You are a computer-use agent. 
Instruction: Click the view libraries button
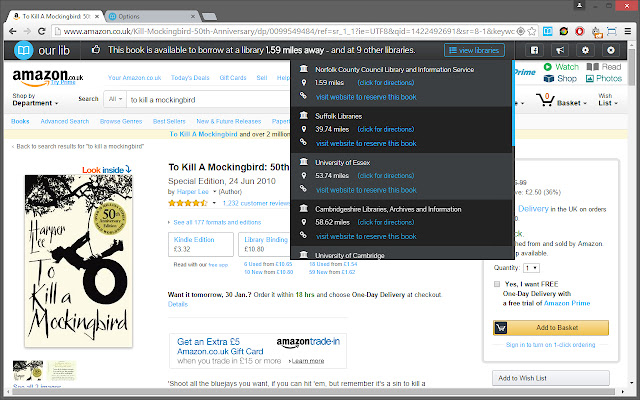[x=474, y=50]
